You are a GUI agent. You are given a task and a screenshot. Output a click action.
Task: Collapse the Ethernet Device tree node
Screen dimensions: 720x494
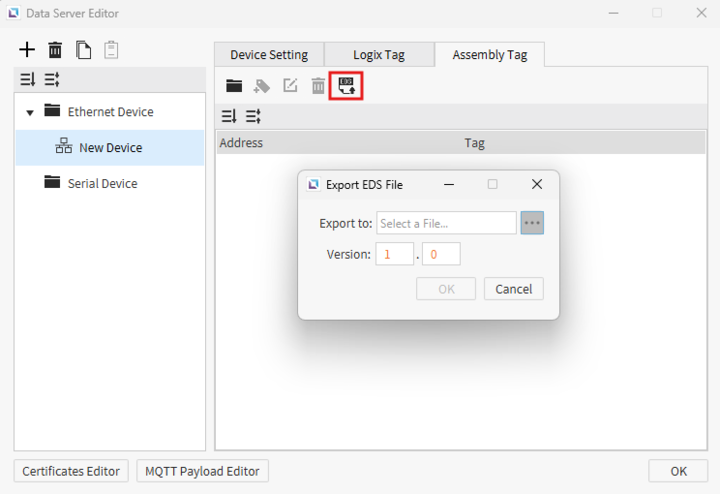30,112
